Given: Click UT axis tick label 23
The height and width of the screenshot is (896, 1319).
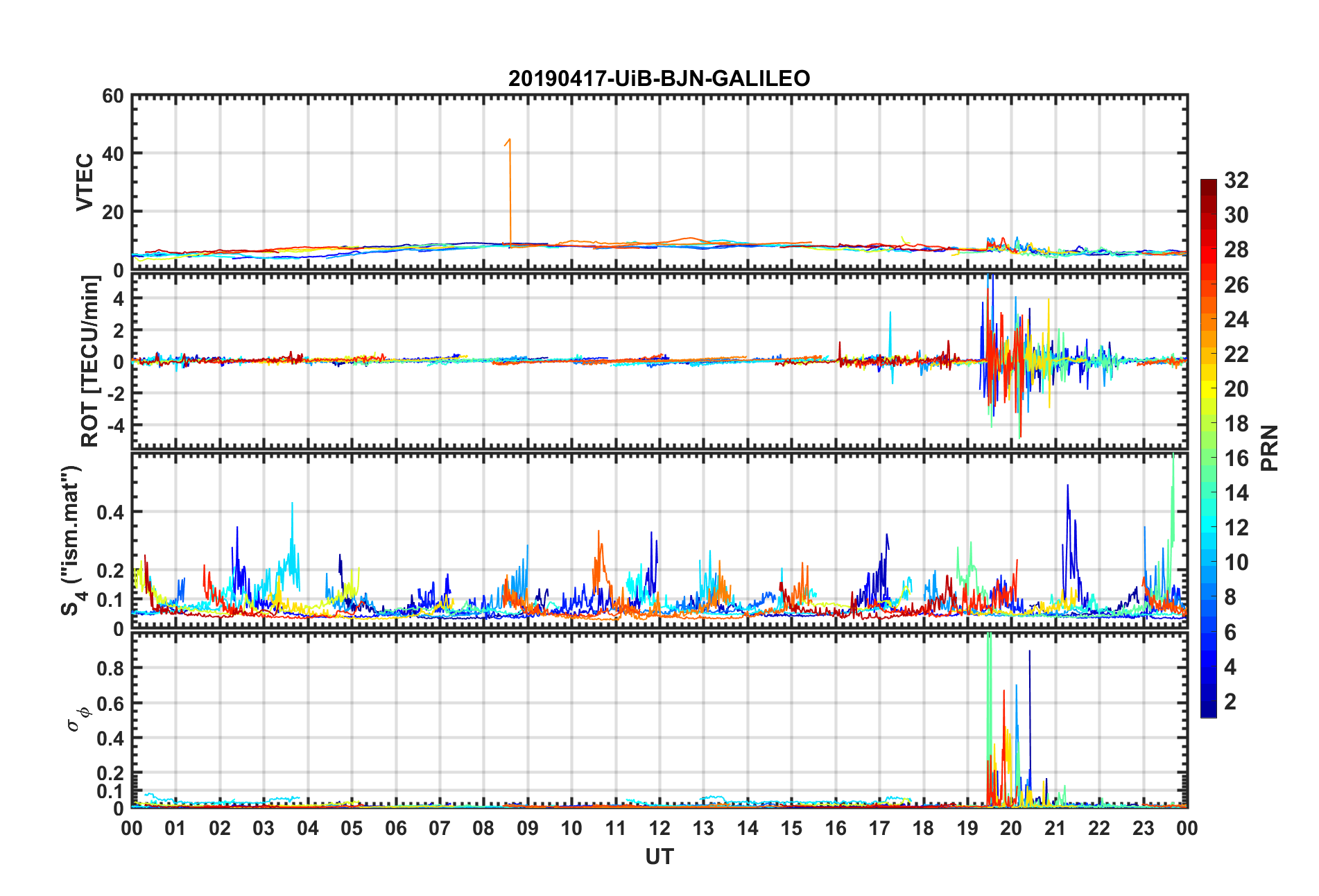Looking at the screenshot, I should pyautogui.click(x=1144, y=828).
